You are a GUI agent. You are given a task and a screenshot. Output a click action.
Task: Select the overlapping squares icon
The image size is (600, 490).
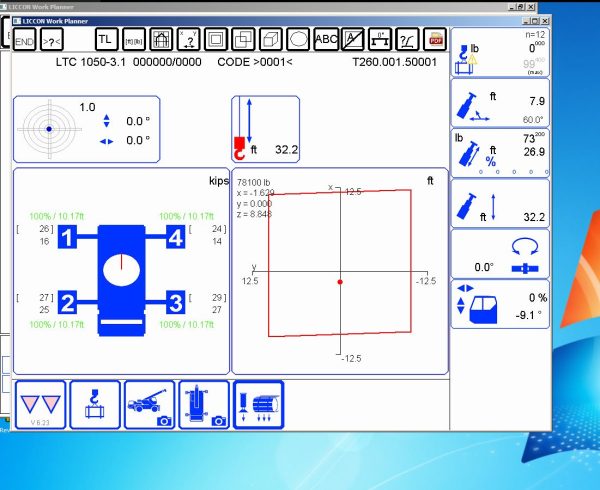pyautogui.click(x=243, y=39)
